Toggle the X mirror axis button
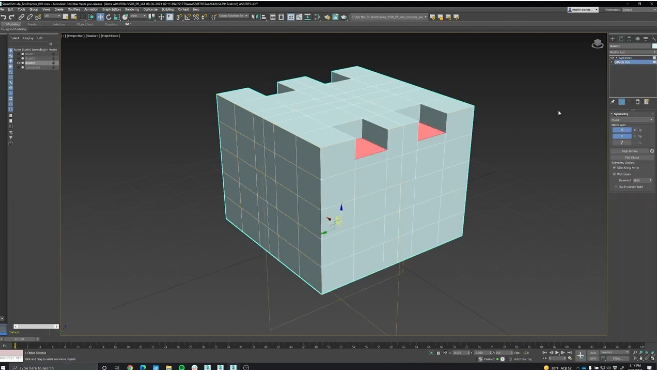 tap(621, 130)
